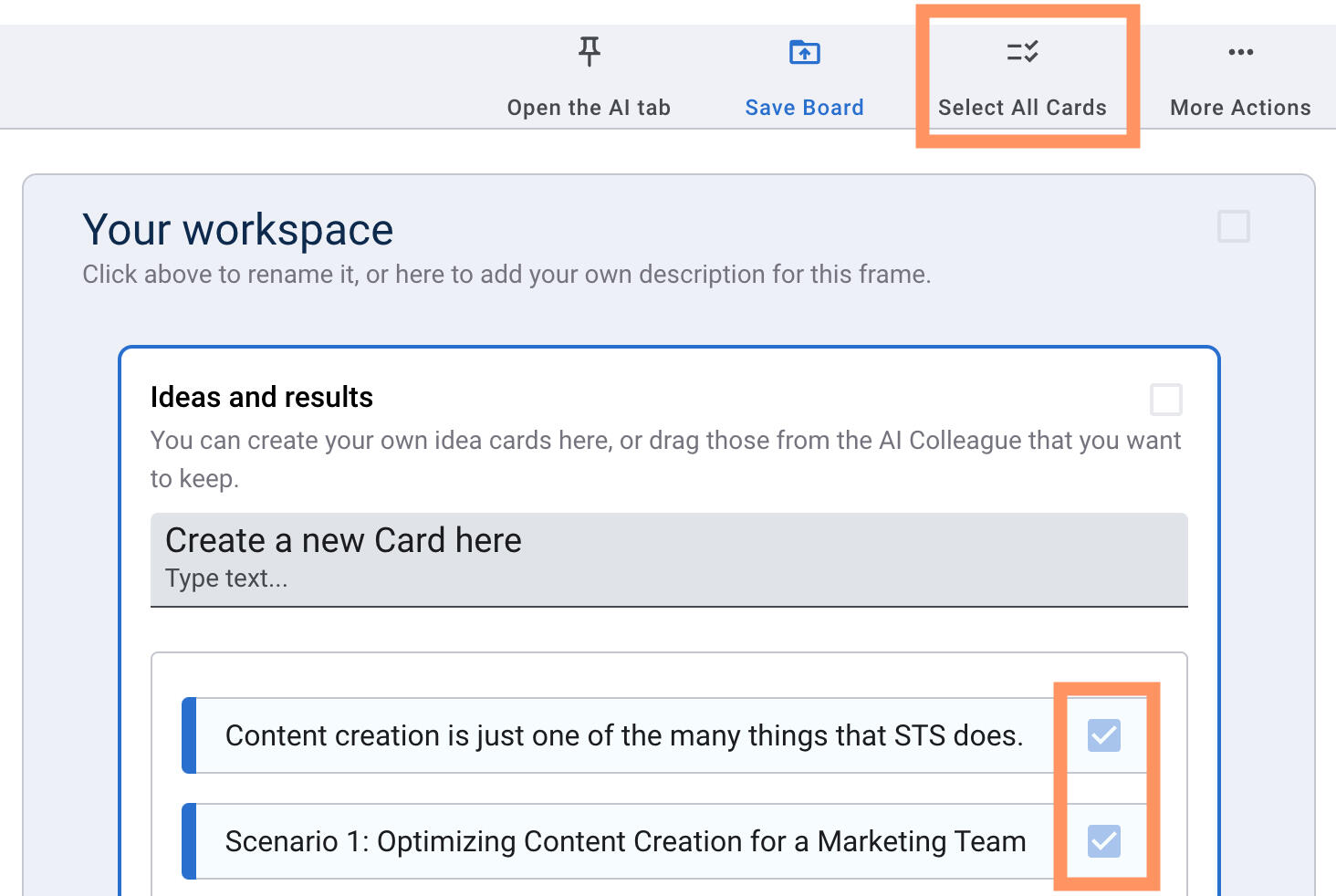Click the blue color bar on Scenario 1 card
Viewport: 1336px width, 896px height.
(x=189, y=841)
